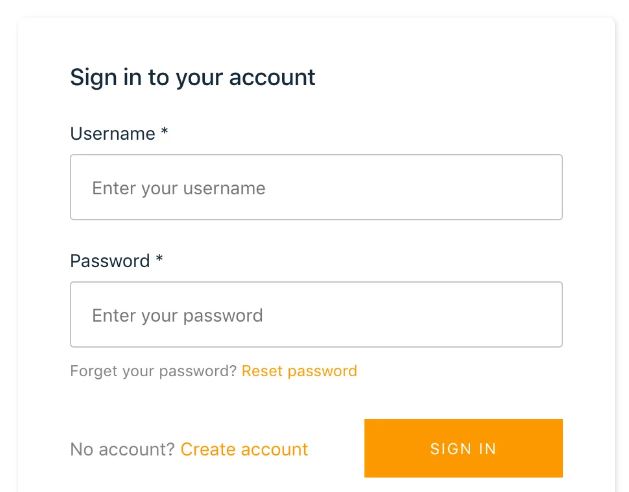Click the asterisk beside Password
The image size is (629, 492).
[x=159, y=259]
